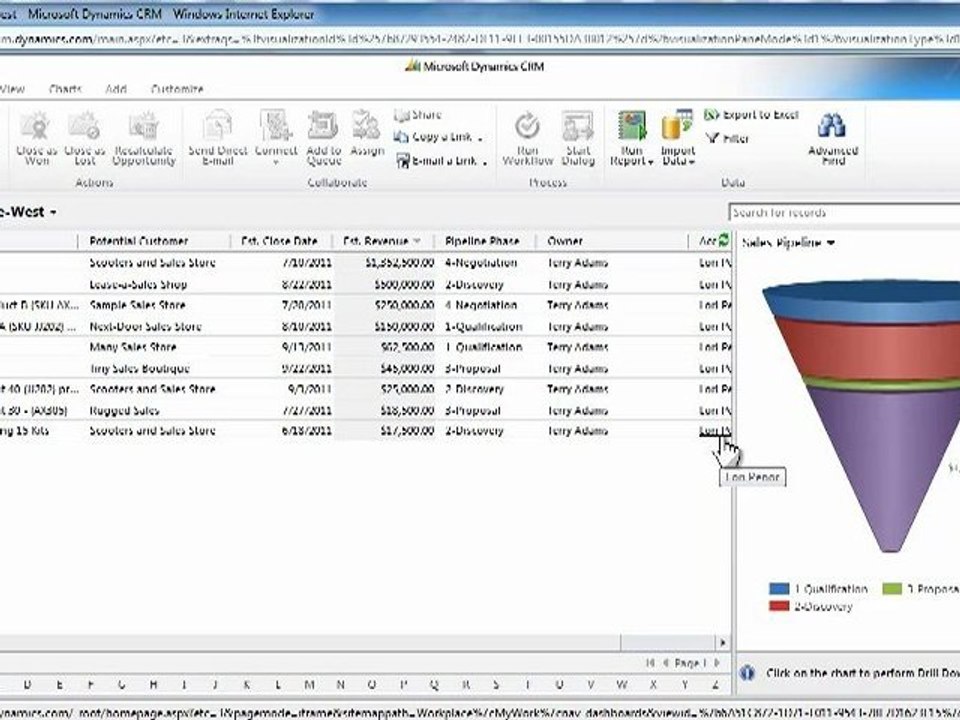
Task: Go to previous page of the grid
Action: click(x=666, y=662)
